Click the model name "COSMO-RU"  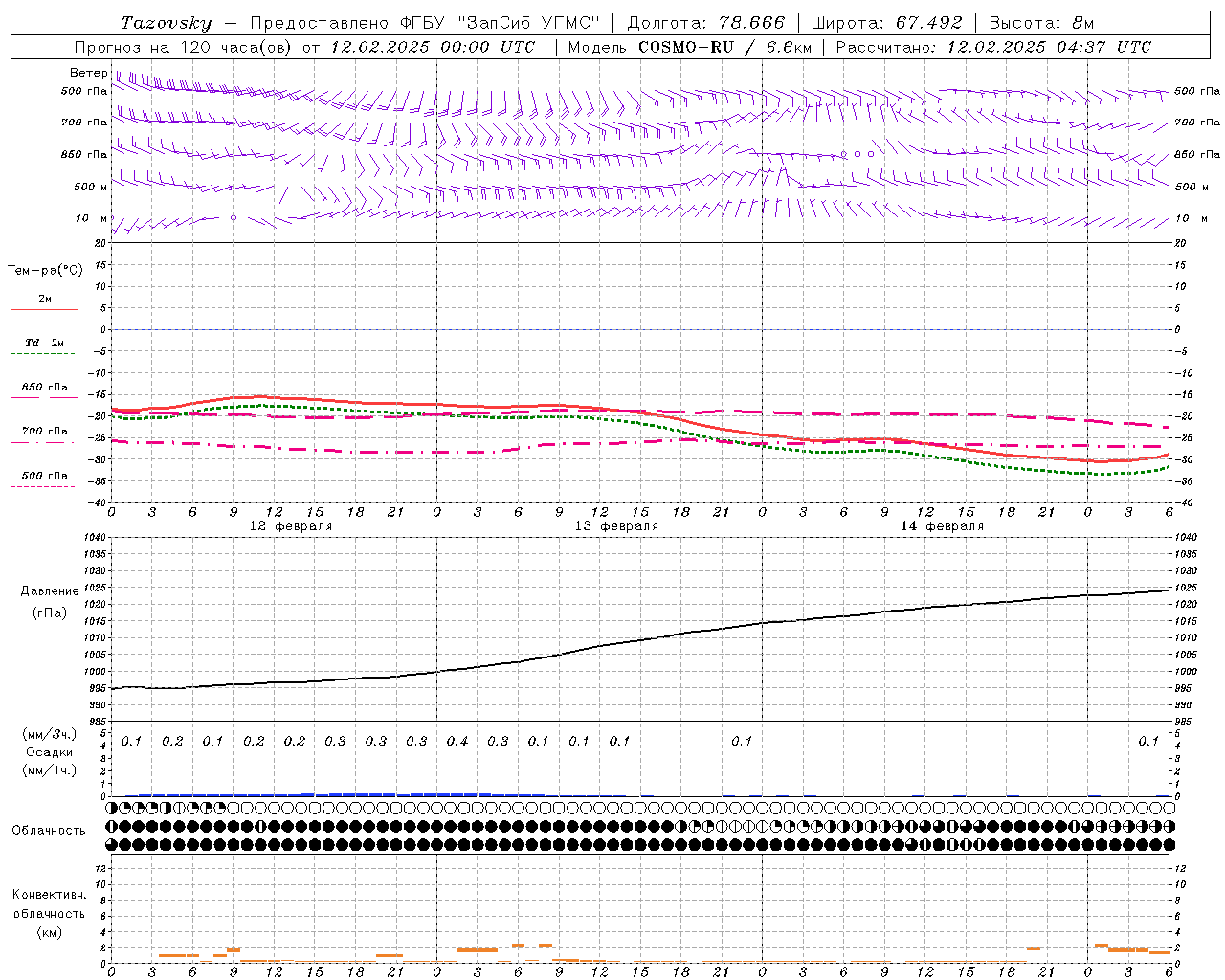click(686, 47)
